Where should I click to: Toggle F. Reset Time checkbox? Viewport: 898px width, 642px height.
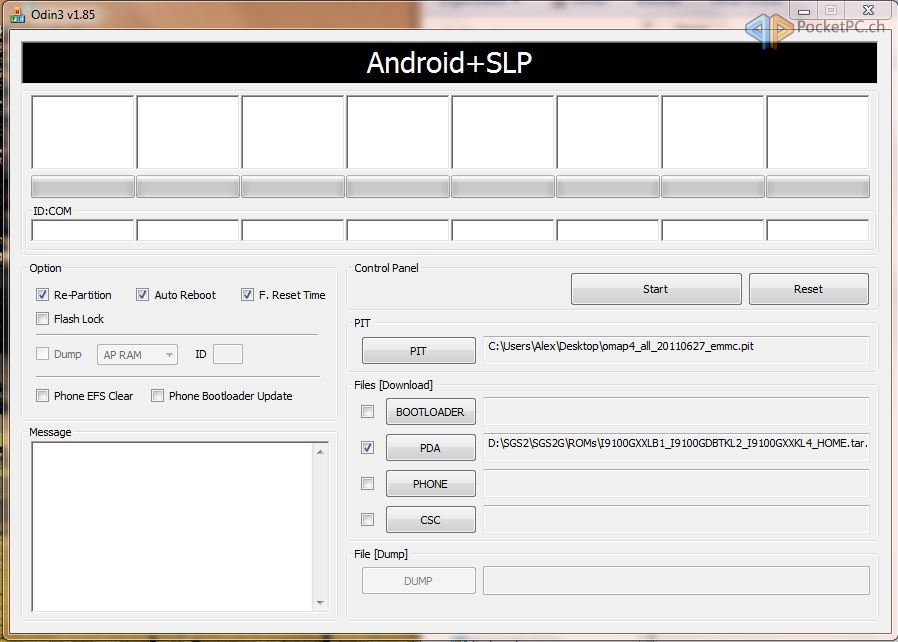point(247,294)
